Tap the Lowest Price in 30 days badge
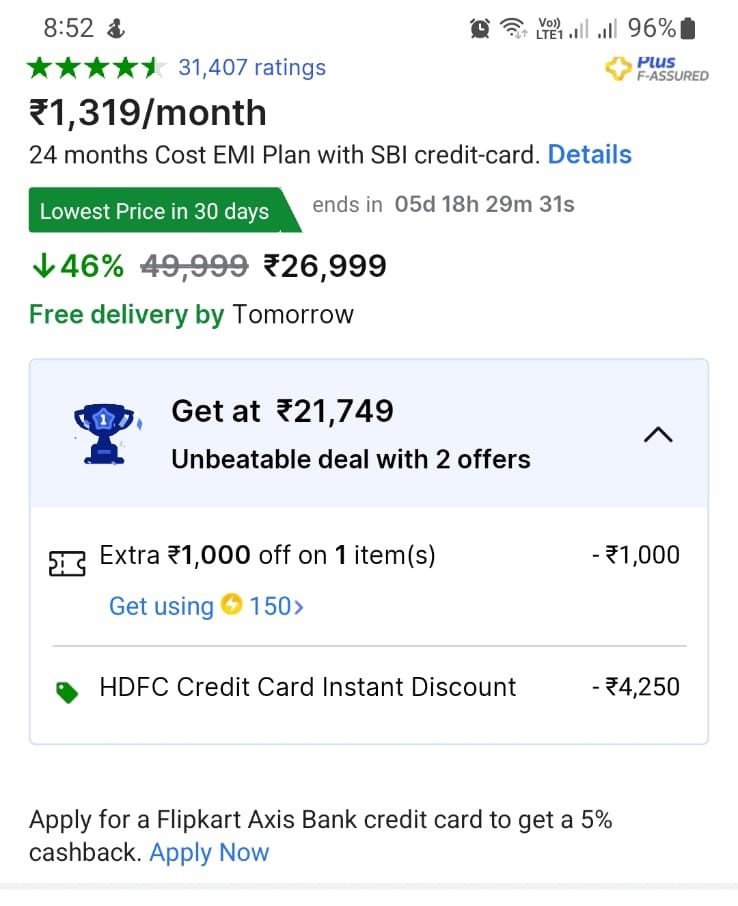This screenshot has height=906, width=738. pos(155,211)
